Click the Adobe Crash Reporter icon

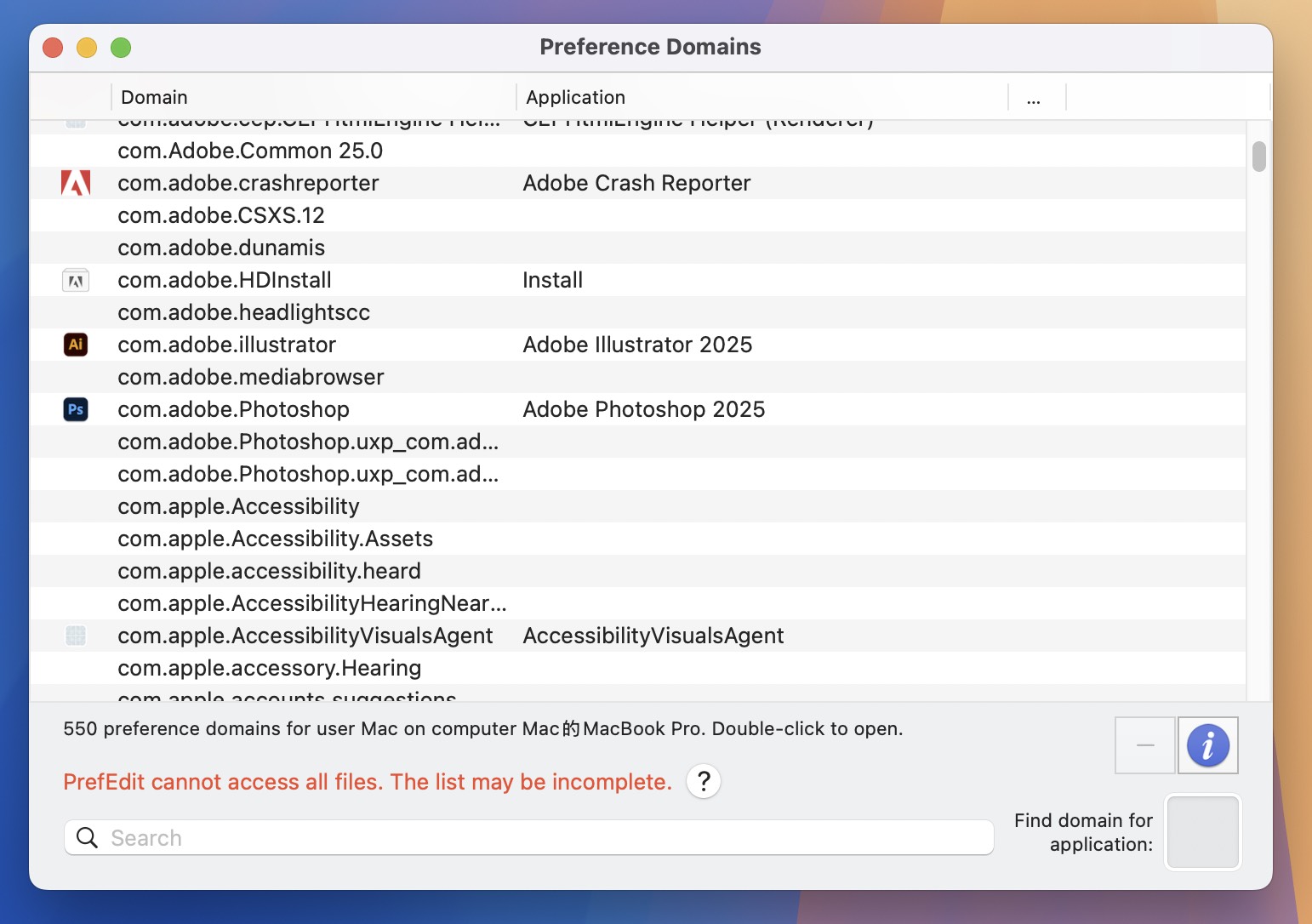76,182
